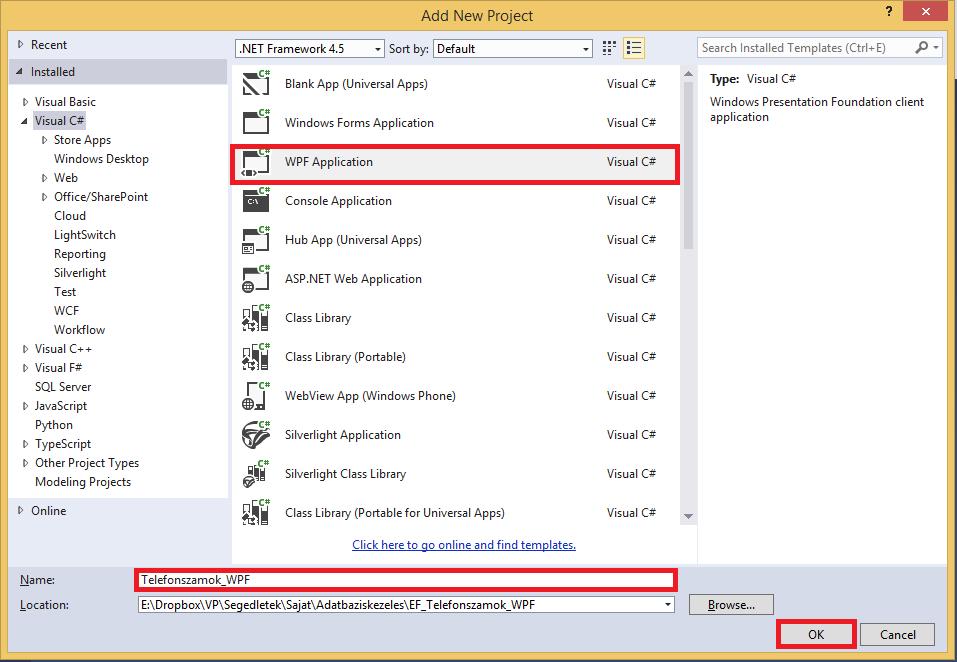Expand the Web tree node
The width and height of the screenshot is (957, 662).
pos(44,178)
